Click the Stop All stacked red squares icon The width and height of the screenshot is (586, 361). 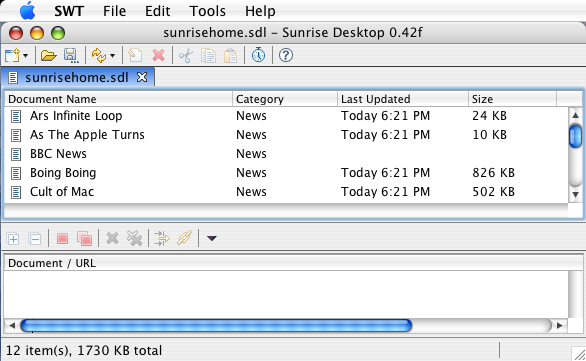(x=84, y=238)
